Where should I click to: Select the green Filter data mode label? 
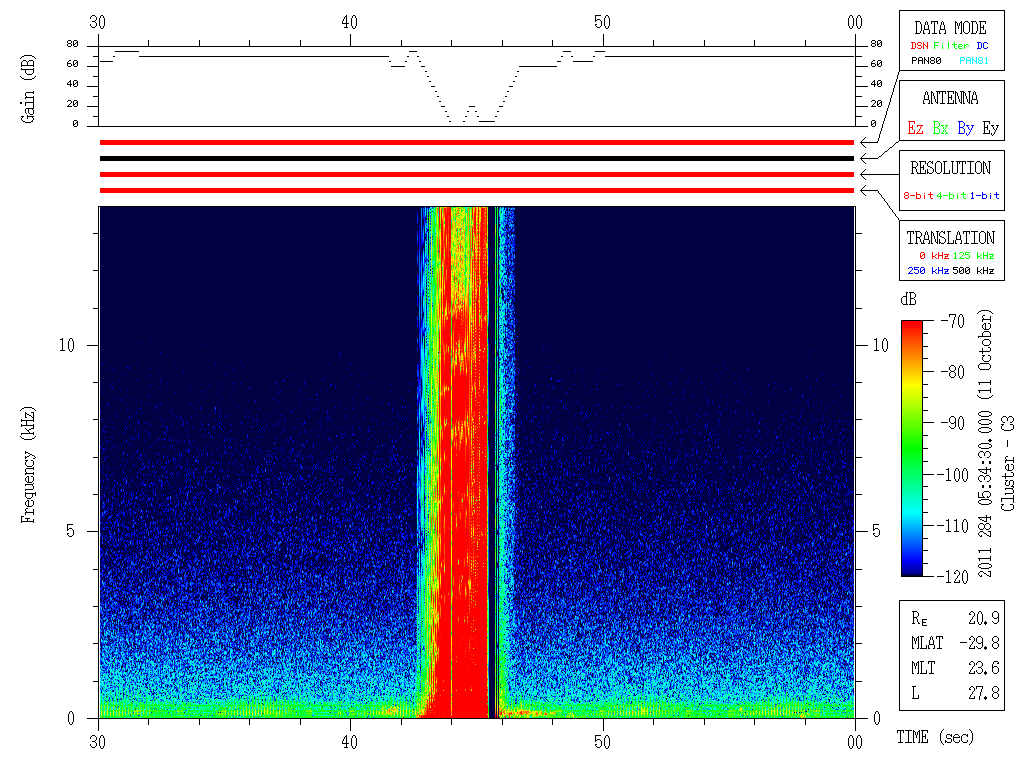[x=951, y=46]
